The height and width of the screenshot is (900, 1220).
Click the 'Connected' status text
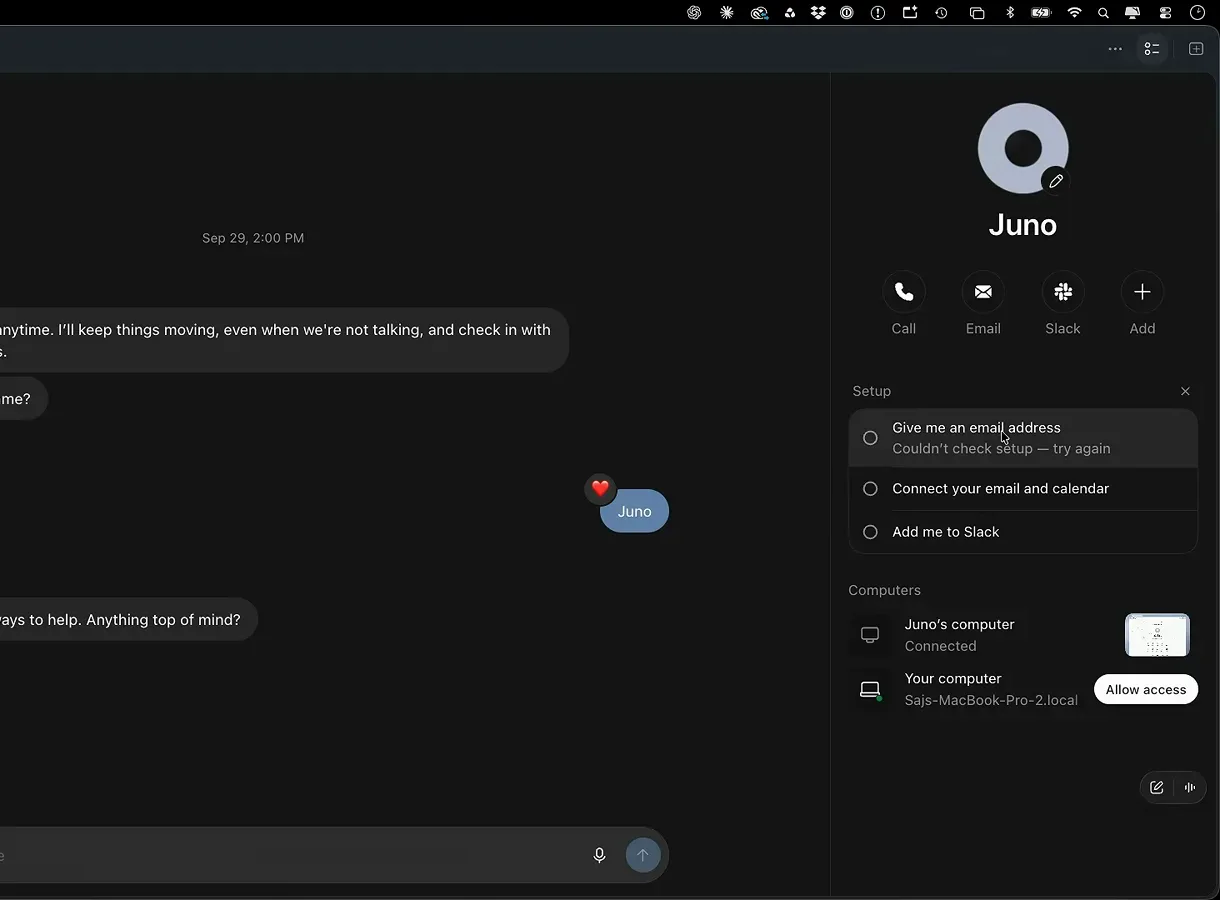[940, 646]
